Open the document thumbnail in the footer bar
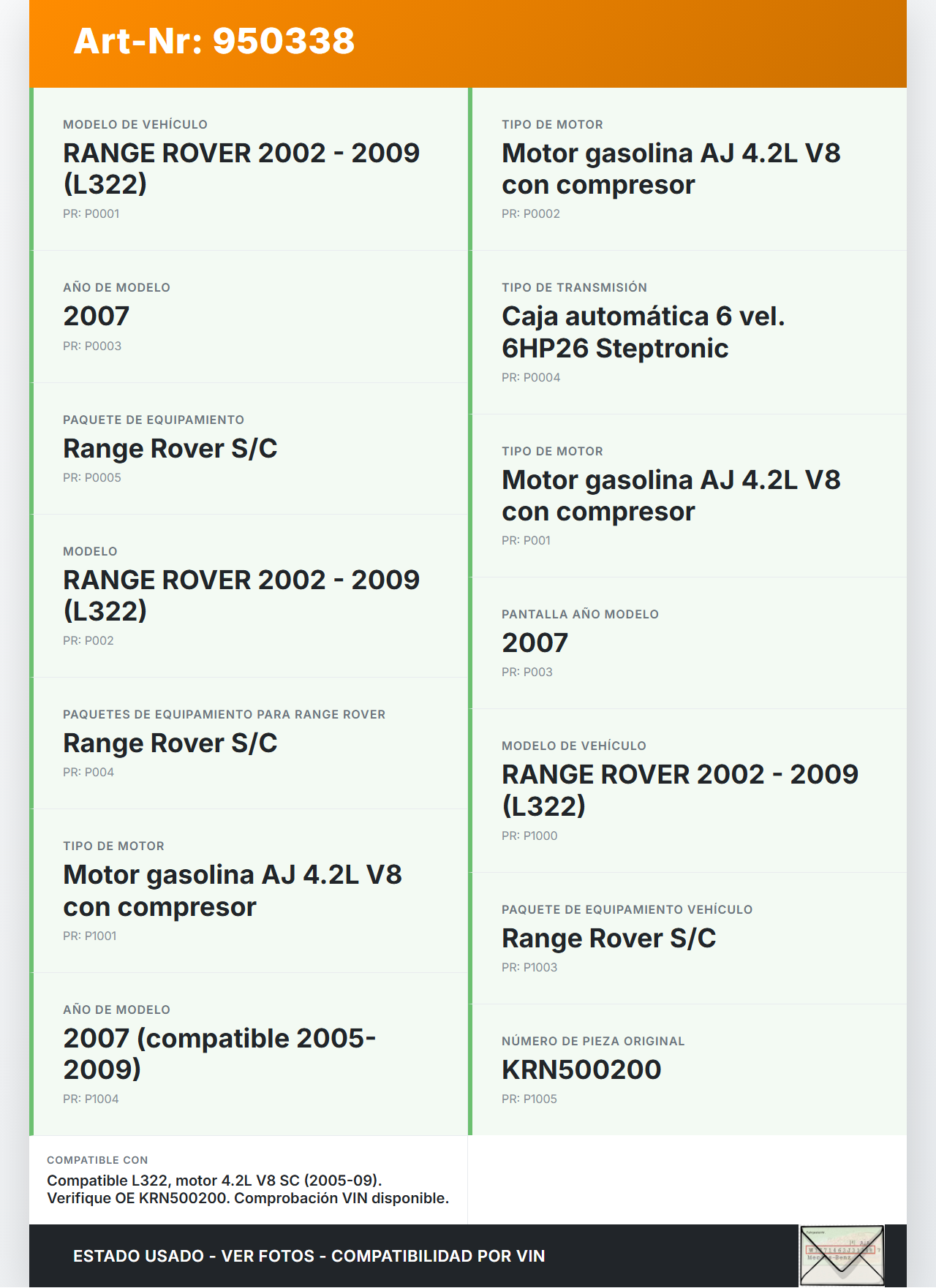 point(842,1255)
